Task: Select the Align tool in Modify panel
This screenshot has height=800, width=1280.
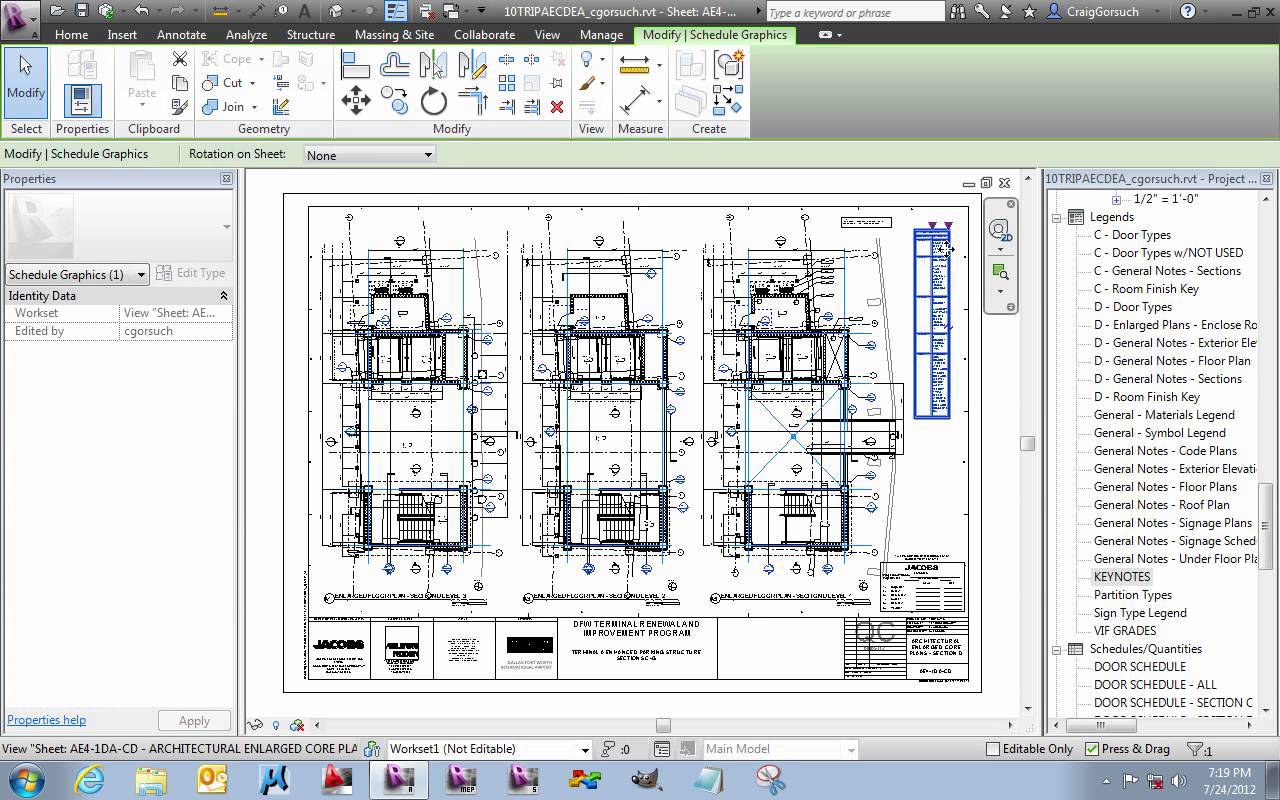Action: pos(355,64)
